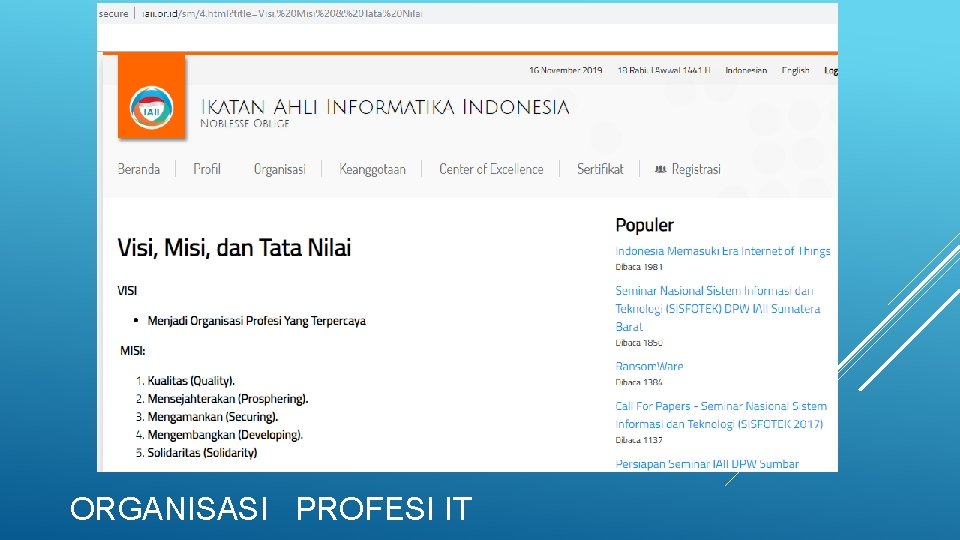This screenshot has width=960, height=540.
Task: Switch language to Indonesian
Action: pyautogui.click(x=746, y=70)
